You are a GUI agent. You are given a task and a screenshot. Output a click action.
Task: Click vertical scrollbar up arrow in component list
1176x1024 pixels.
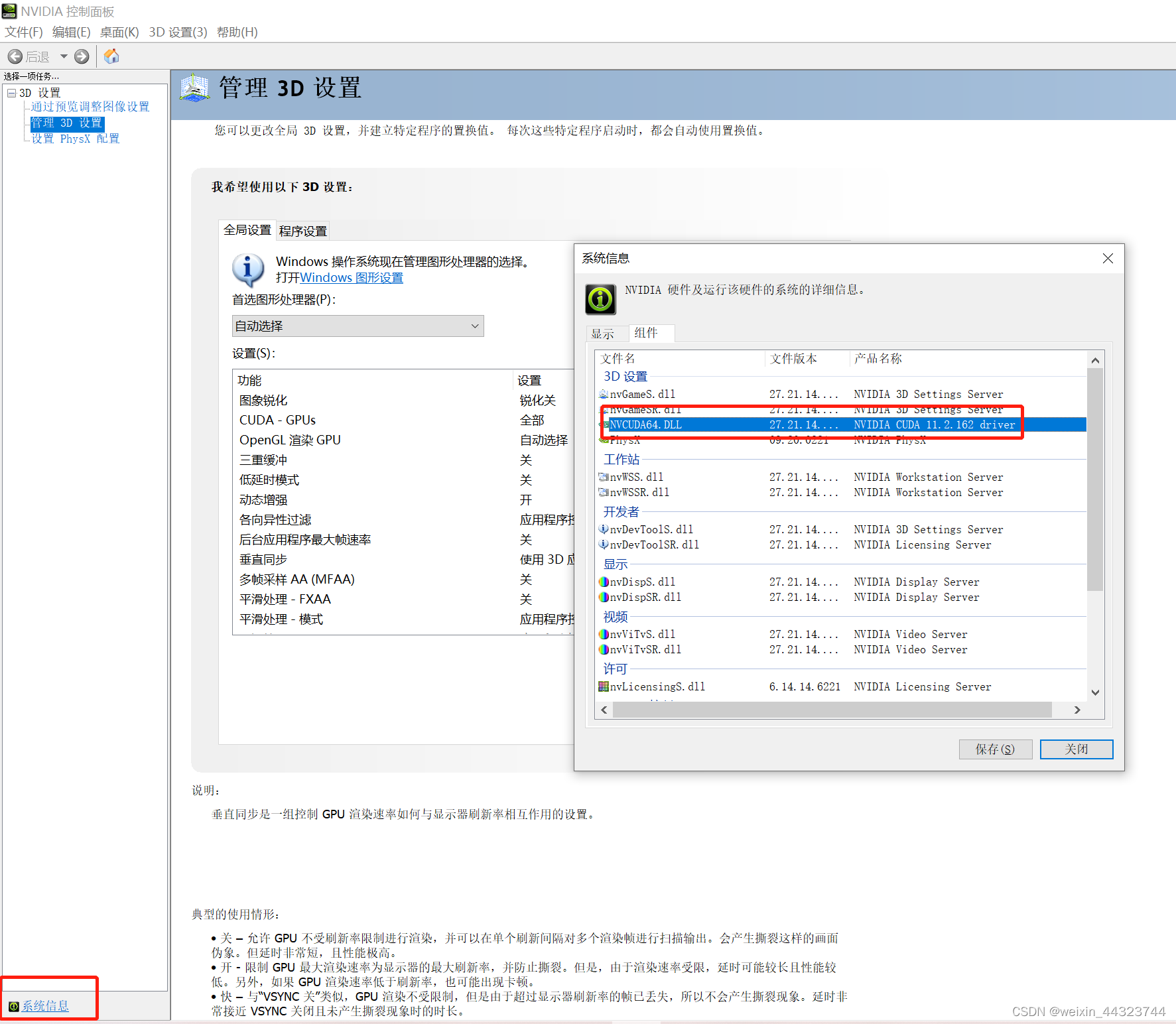pos(1095,360)
